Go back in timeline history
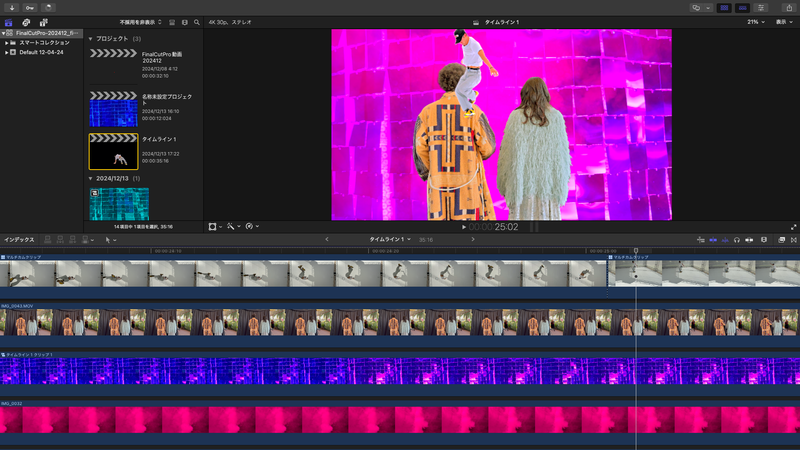Screen dimensions: 800x450 (x=327, y=239)
